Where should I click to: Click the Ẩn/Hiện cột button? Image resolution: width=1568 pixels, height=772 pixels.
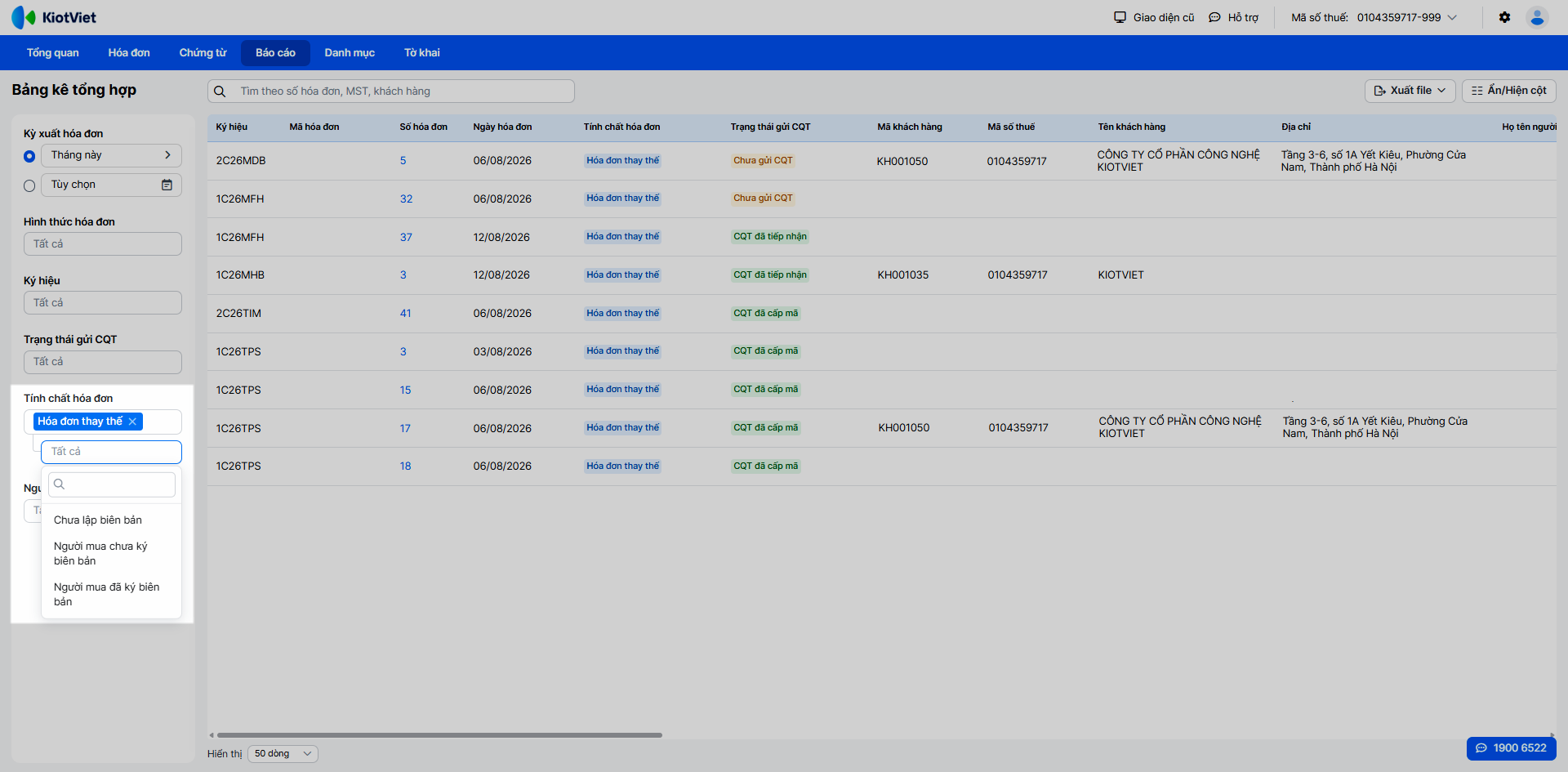pyautogui.click(x=1508, y=91)
